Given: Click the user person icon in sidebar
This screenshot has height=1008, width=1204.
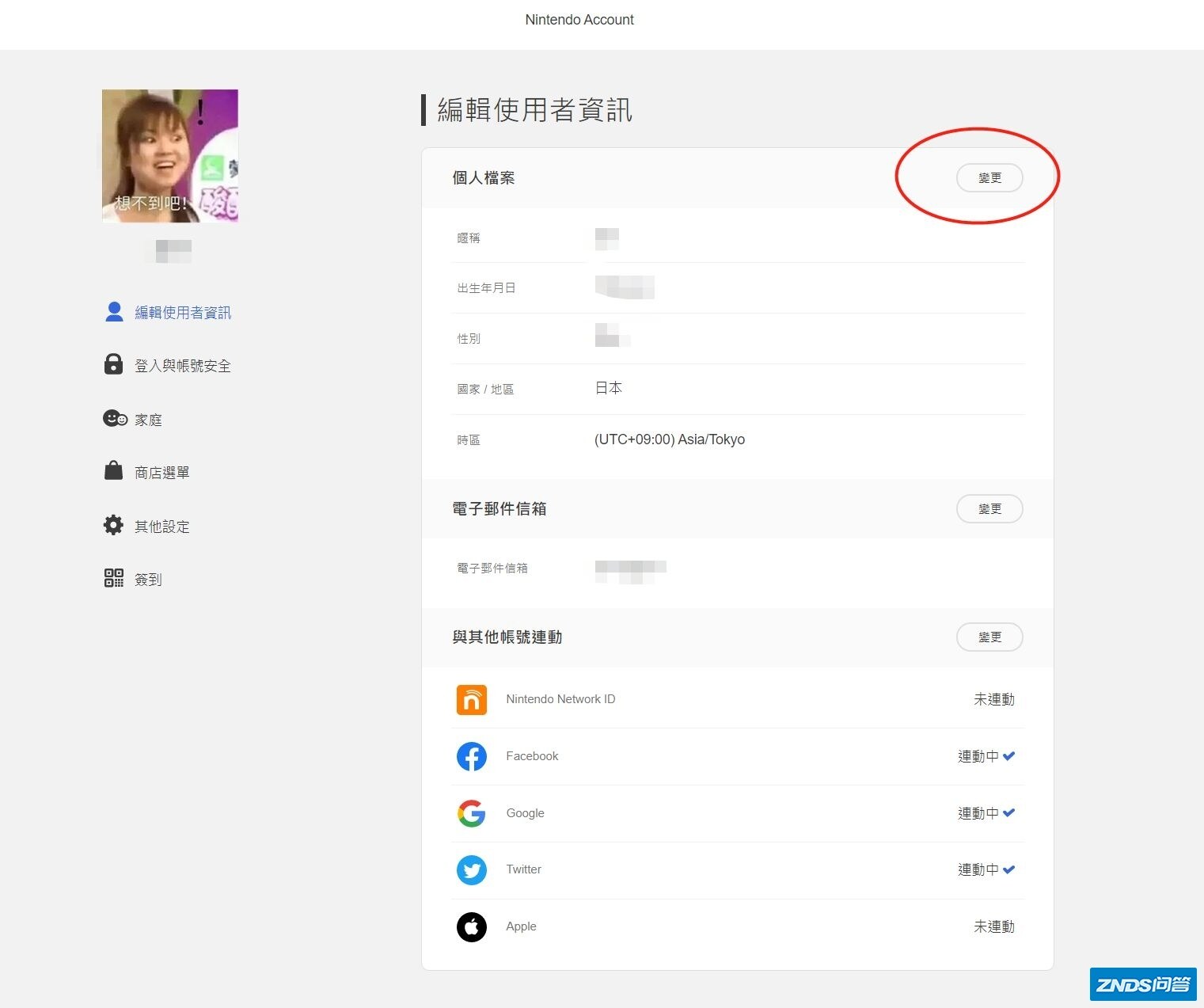Looking at the screenshot, I should (114, 312).
